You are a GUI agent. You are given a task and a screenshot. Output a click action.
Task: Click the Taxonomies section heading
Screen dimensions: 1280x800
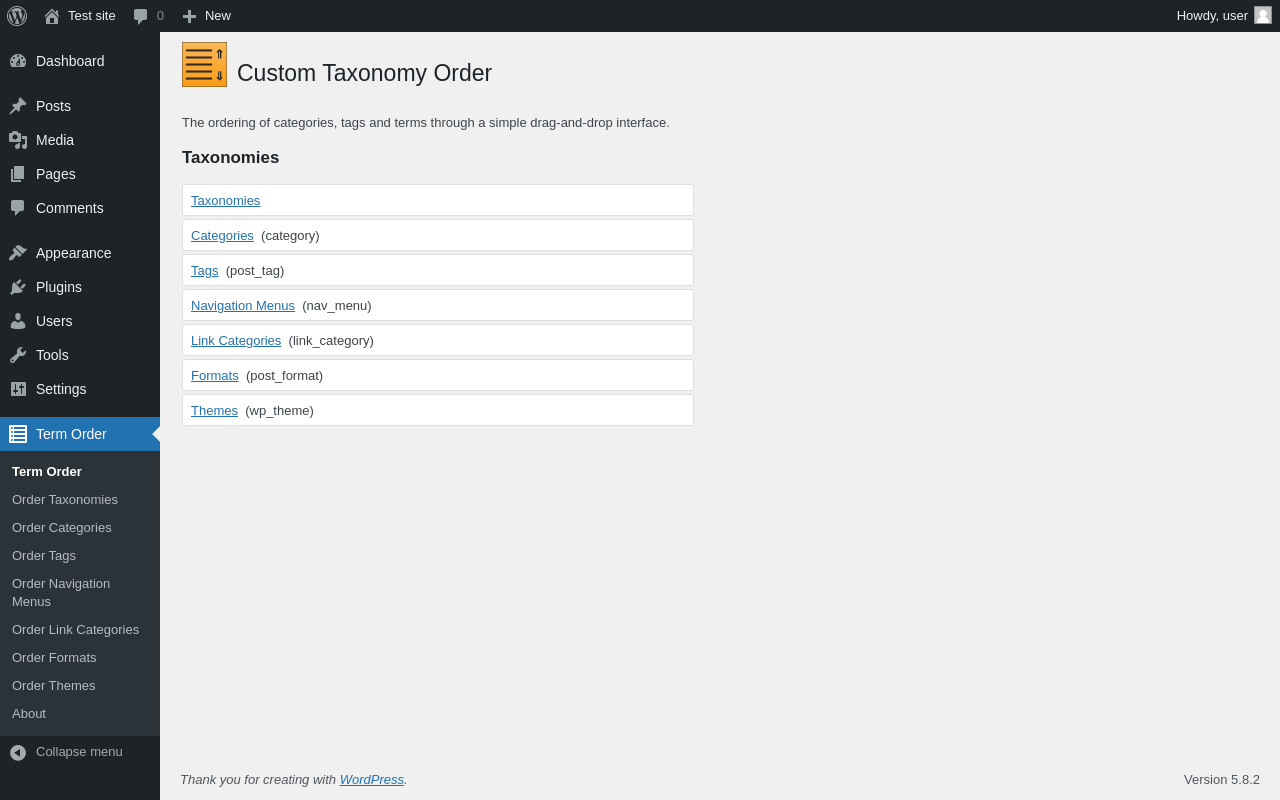pyautogui.click(x=231, y=158)
